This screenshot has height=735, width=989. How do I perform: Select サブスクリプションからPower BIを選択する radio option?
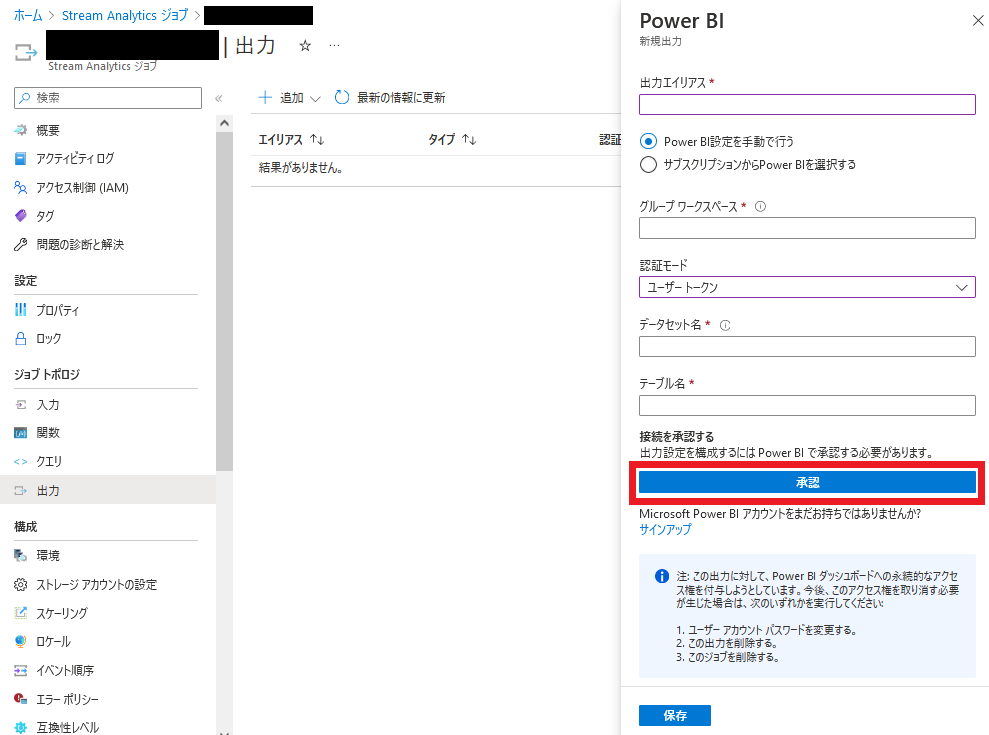648,165
